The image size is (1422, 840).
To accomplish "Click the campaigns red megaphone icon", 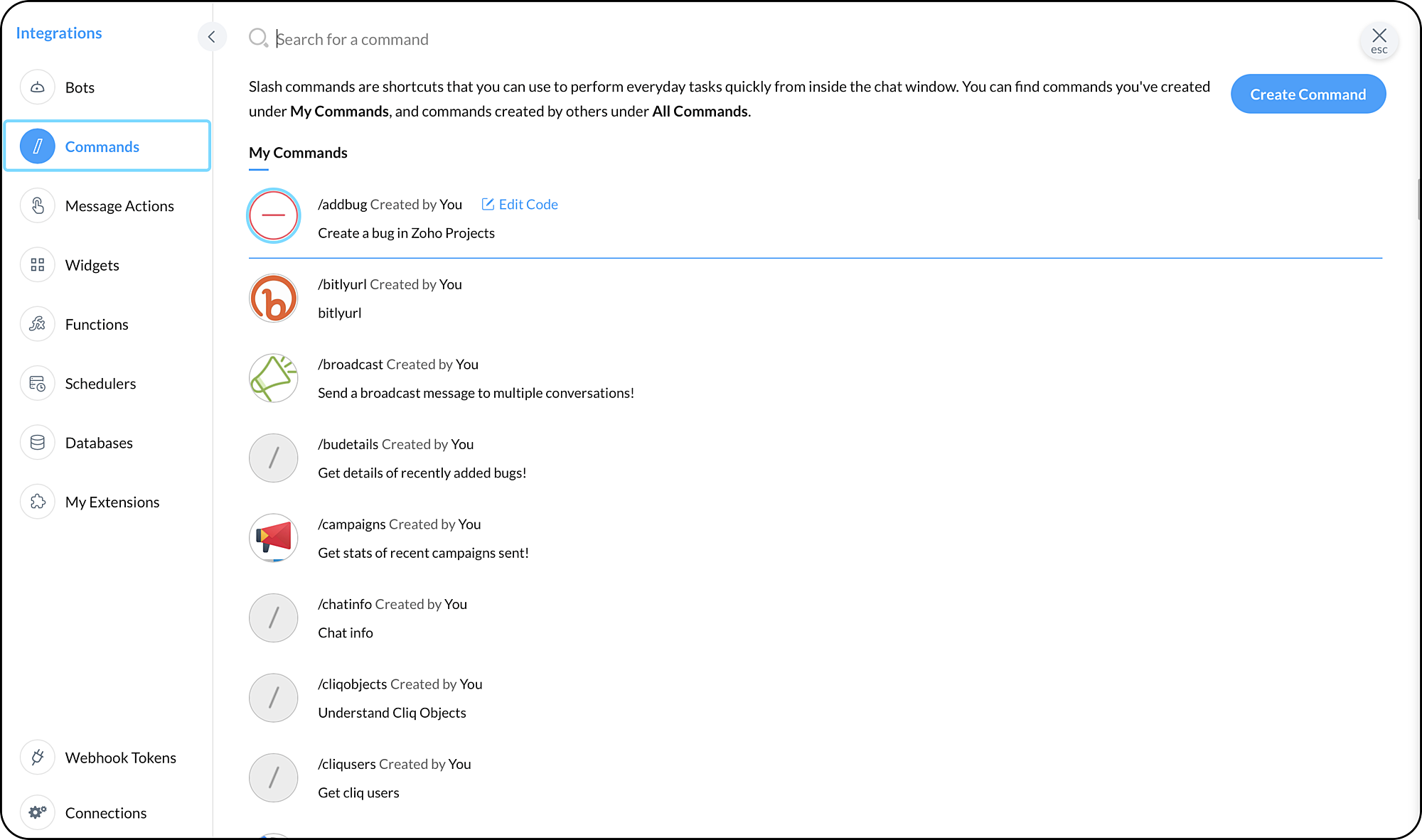I will click(x=274, y=538).
